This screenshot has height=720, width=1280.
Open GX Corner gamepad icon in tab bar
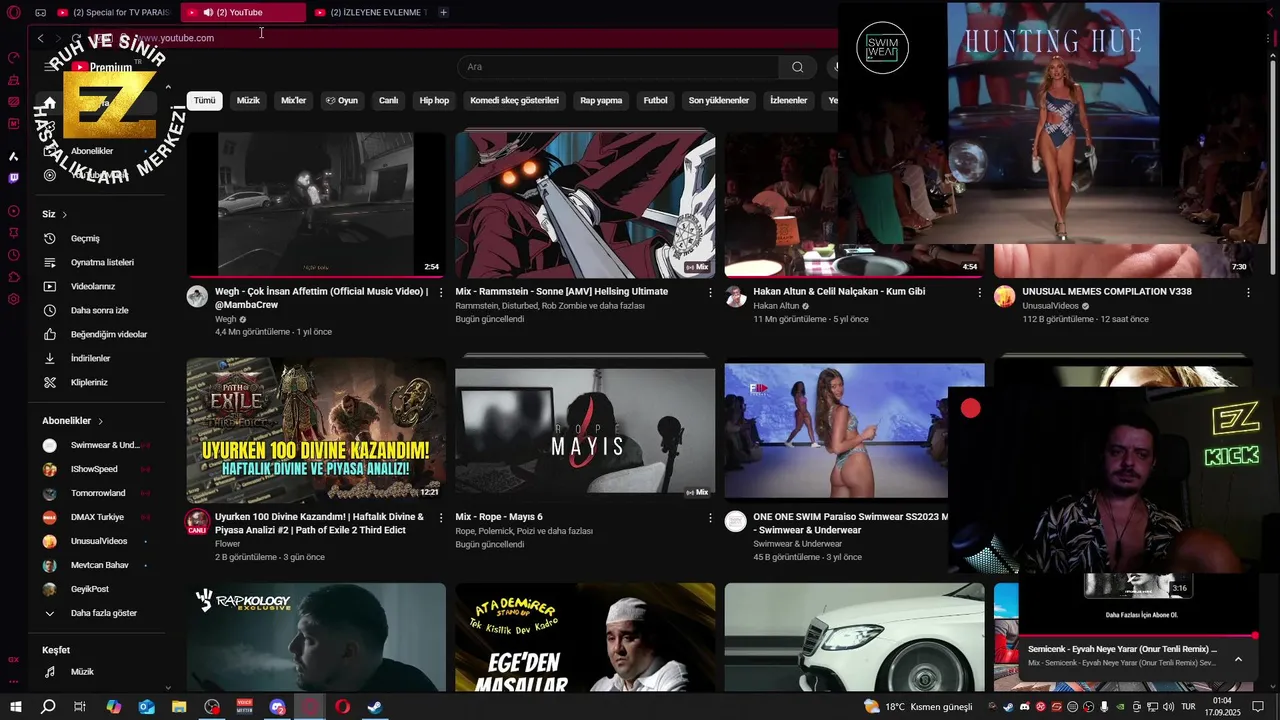(40, 12)
